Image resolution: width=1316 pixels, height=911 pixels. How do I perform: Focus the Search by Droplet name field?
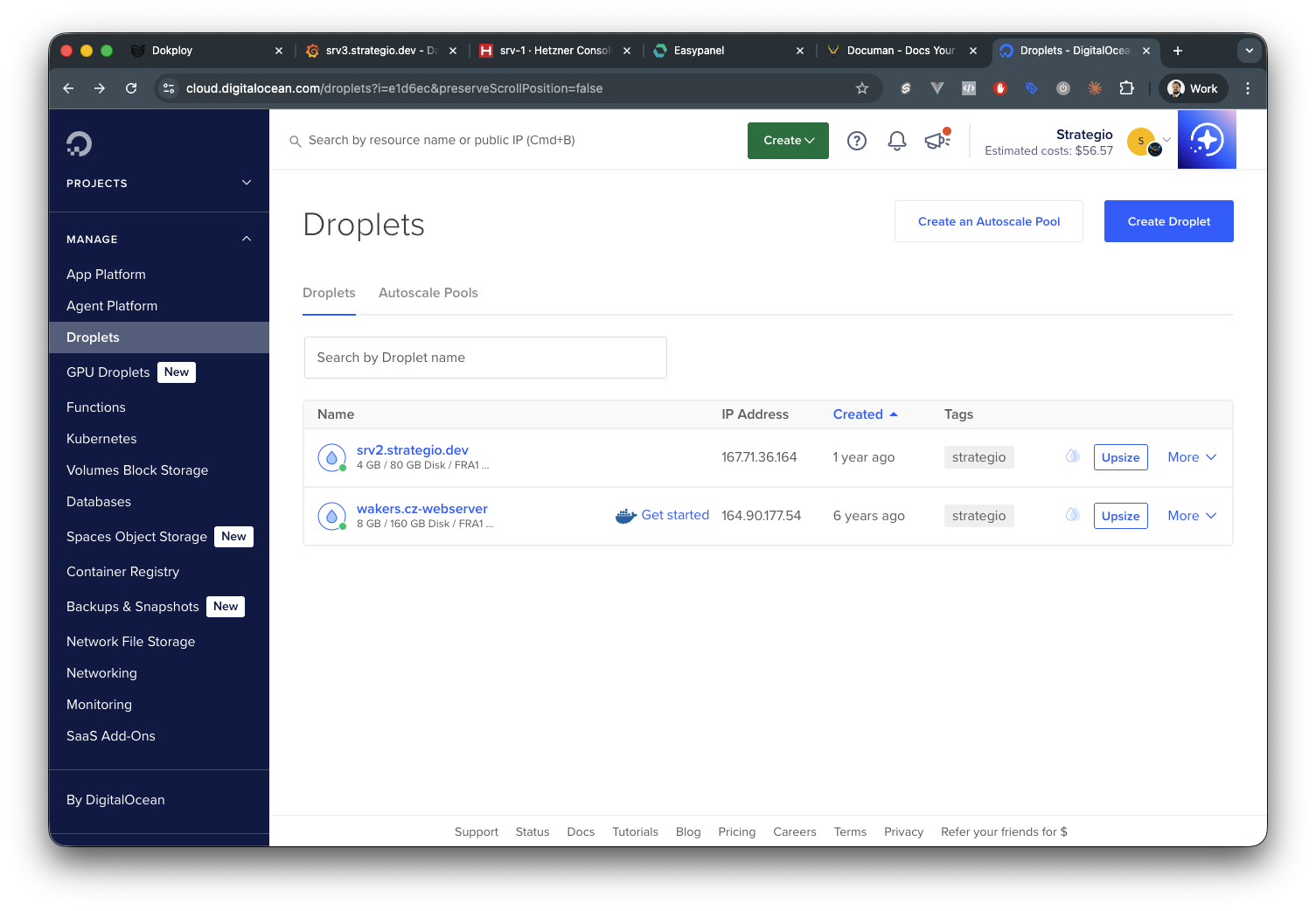point(485,358)
